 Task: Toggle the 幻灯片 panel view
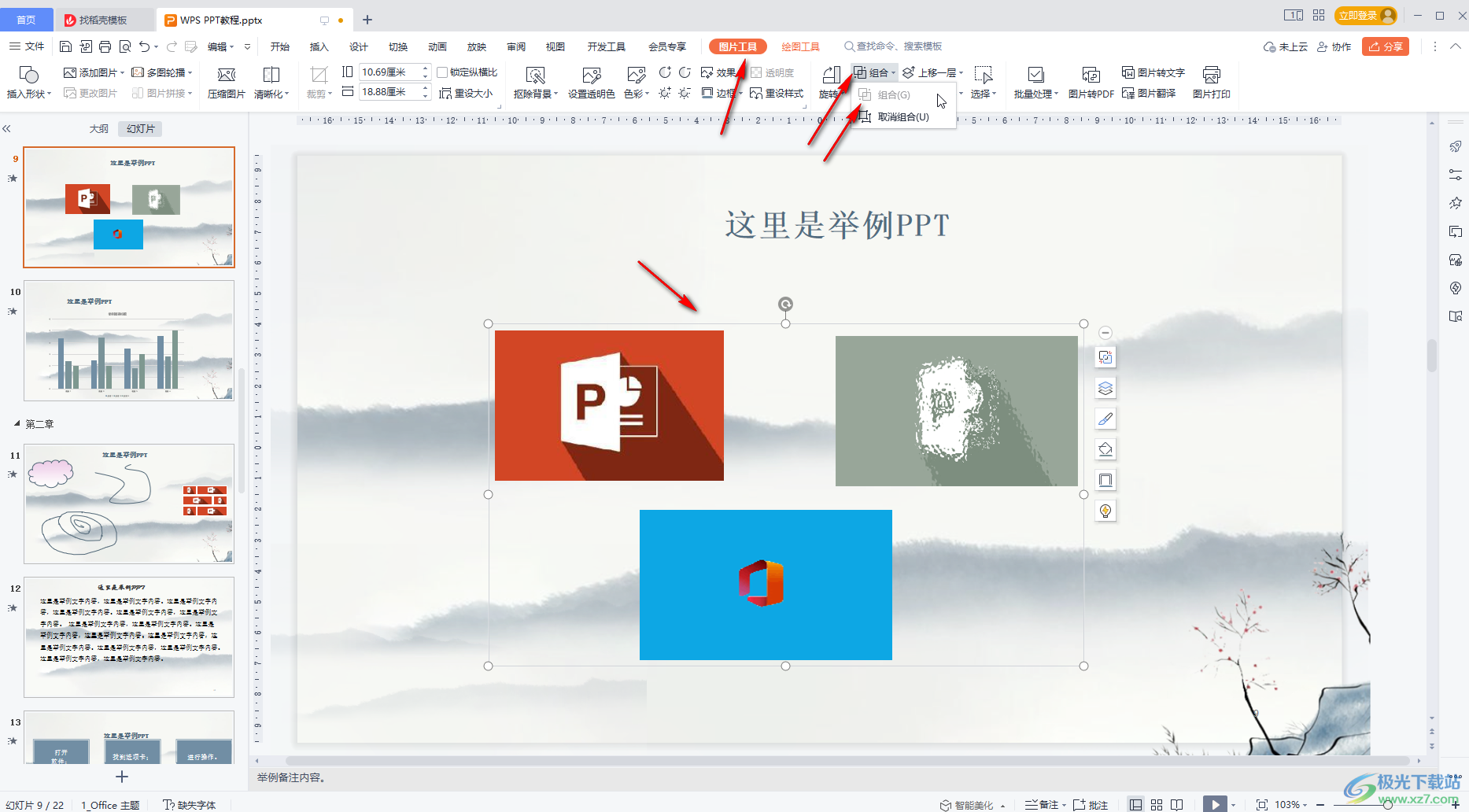(141, 128)
